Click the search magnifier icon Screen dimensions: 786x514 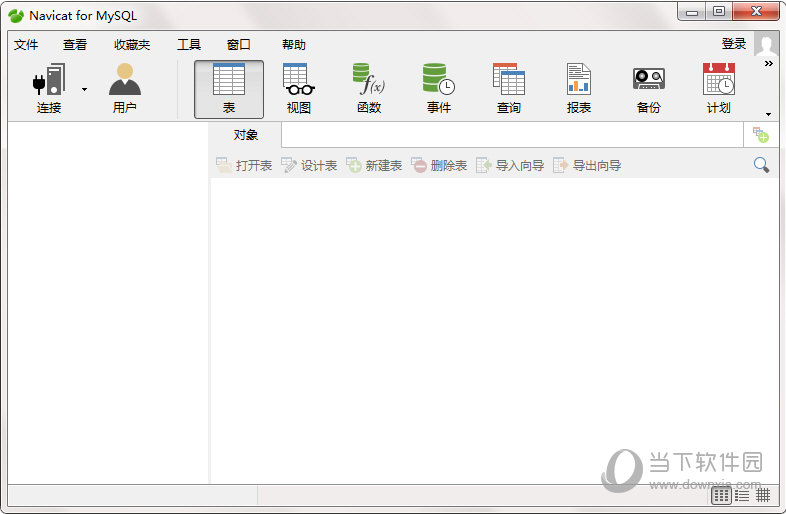[x=761, y=164]
